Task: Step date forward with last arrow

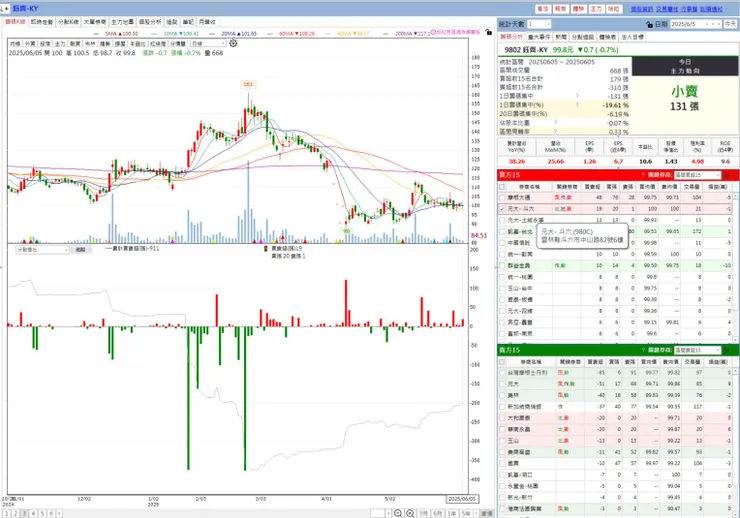Action: 719,24
